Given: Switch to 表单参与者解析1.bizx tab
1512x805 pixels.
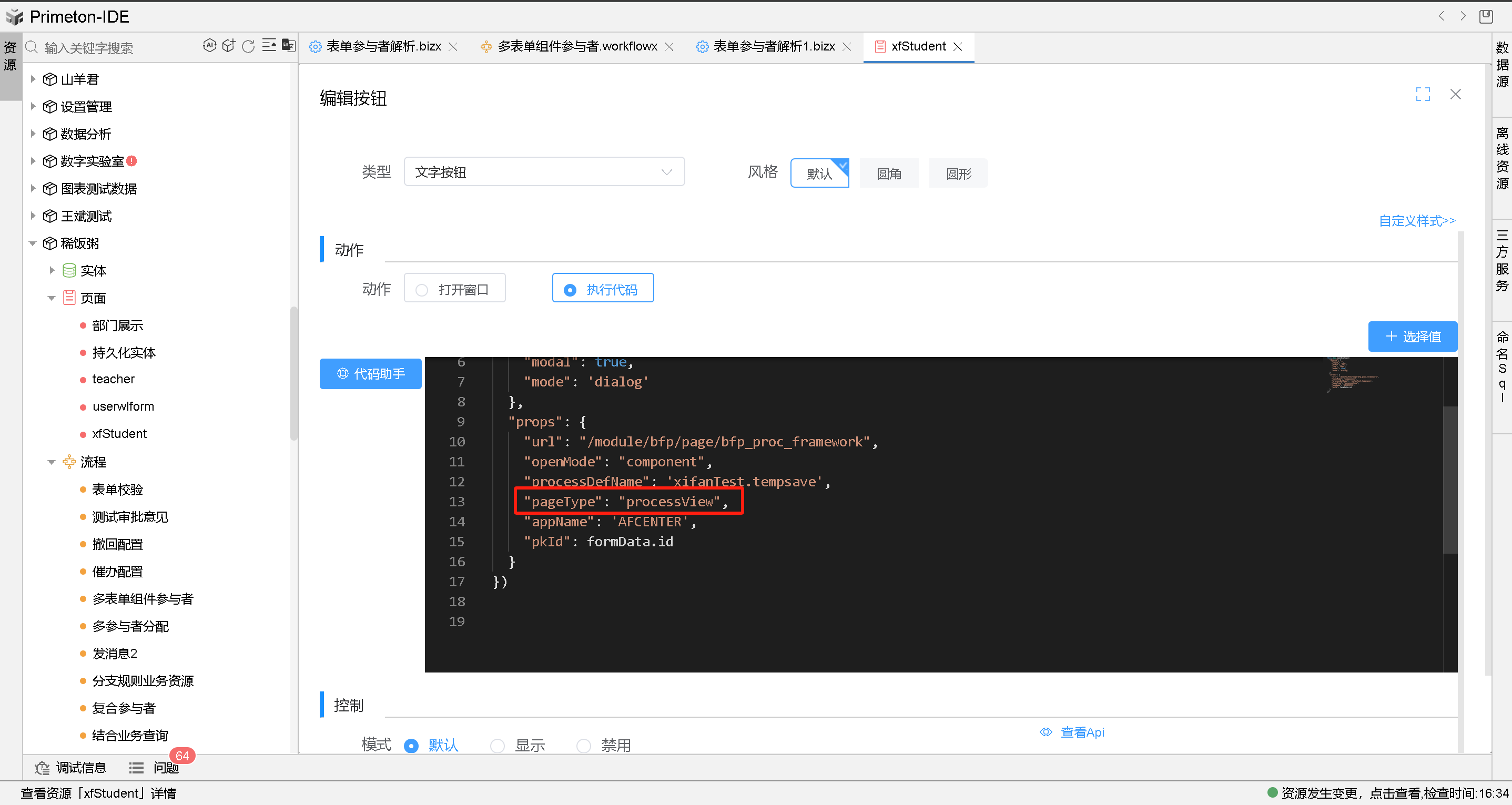Looking at the screenshot, I should coord(771,46).
